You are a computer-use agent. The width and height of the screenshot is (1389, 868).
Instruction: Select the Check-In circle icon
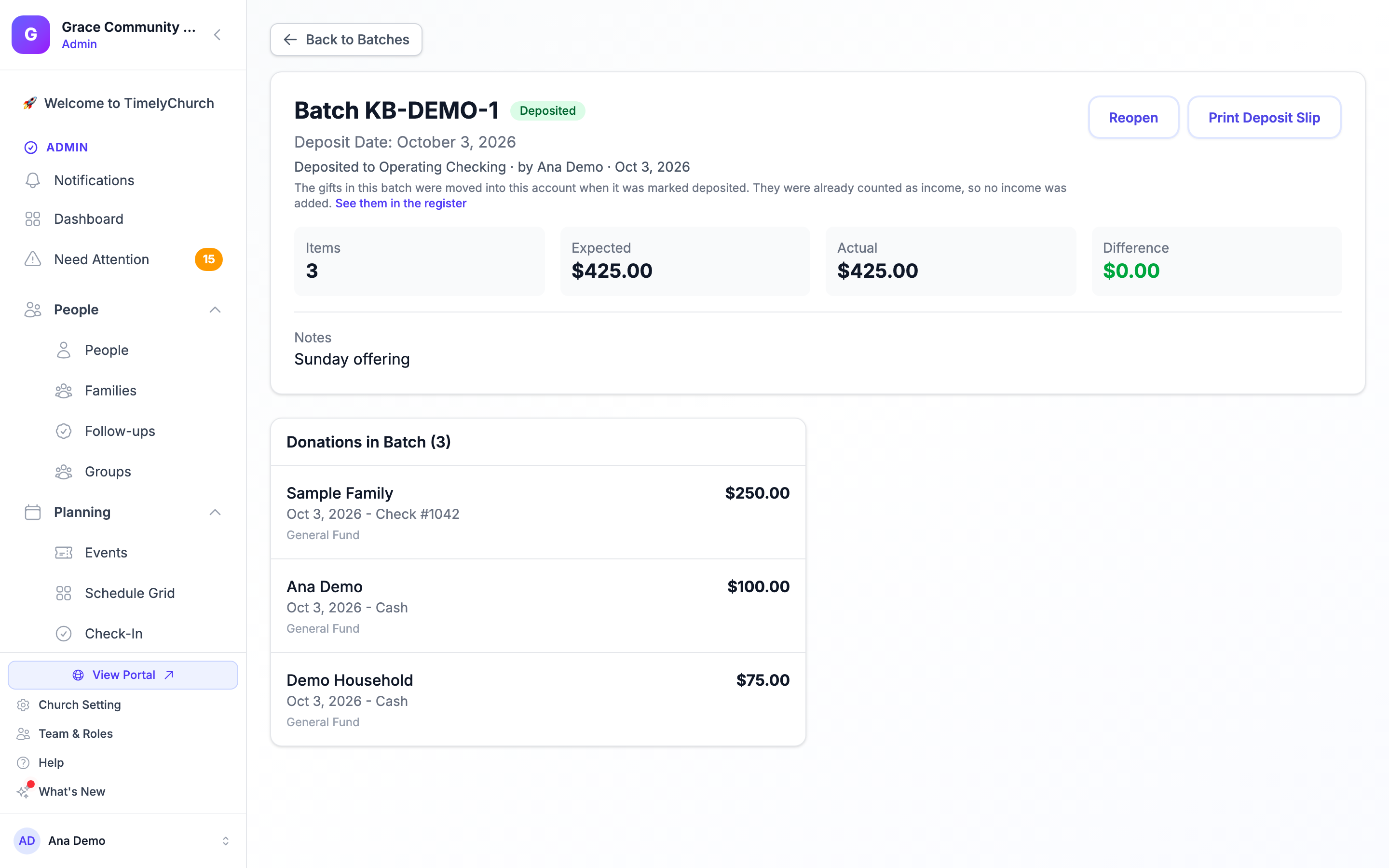pos(64,633)
